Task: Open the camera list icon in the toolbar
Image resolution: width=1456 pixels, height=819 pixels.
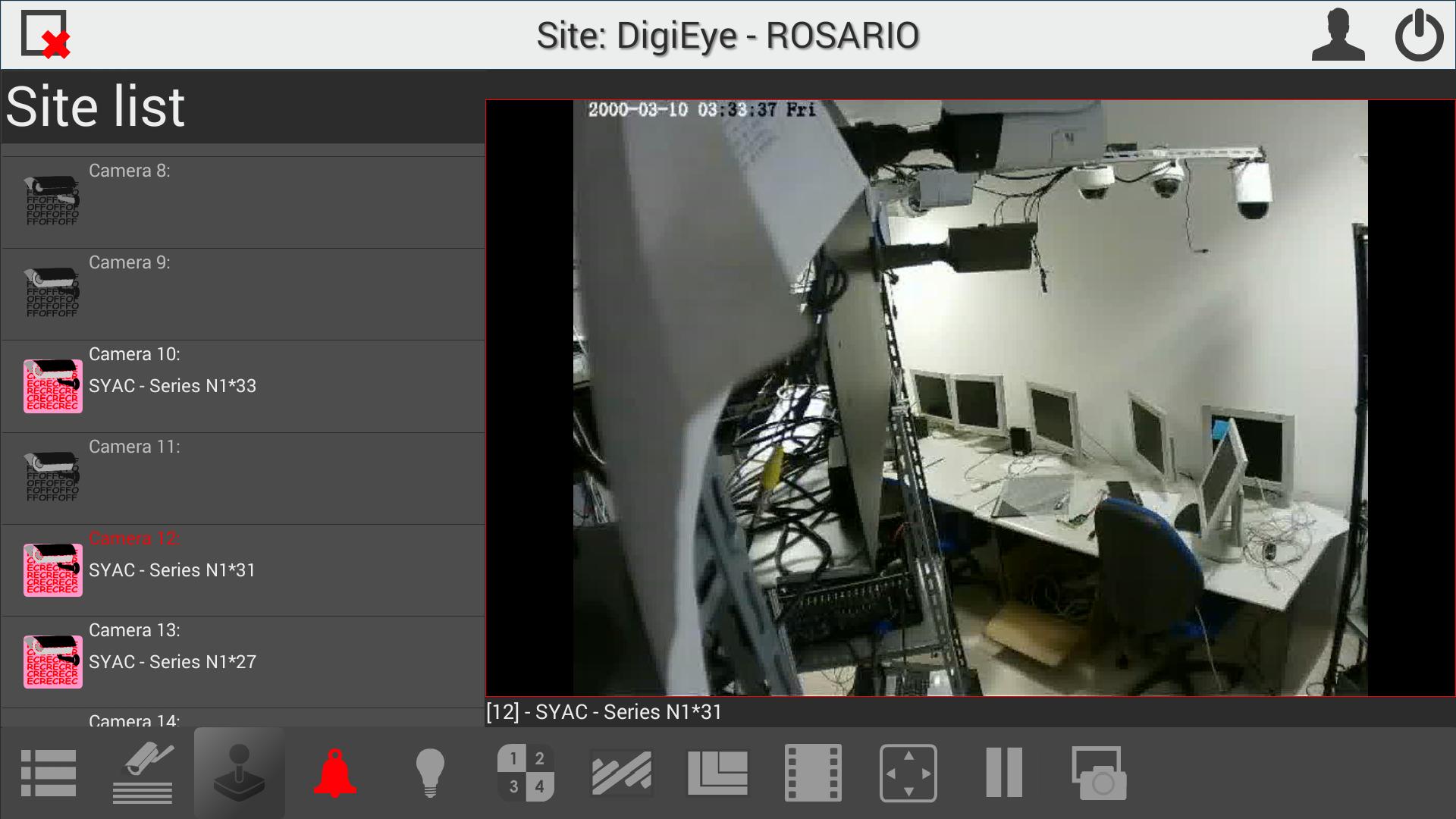Action: tap(143, 773)
